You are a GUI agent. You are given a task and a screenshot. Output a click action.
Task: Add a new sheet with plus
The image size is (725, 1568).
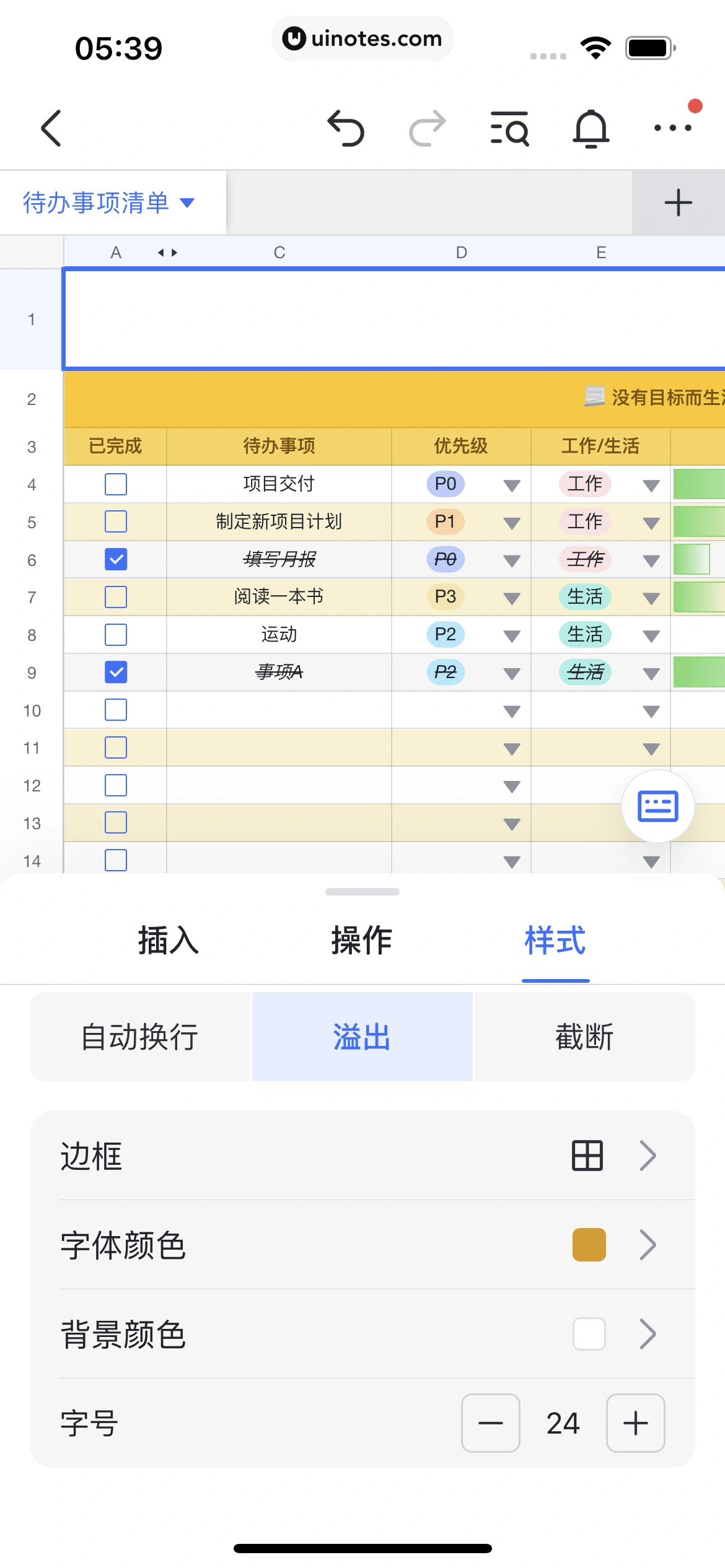679,203
